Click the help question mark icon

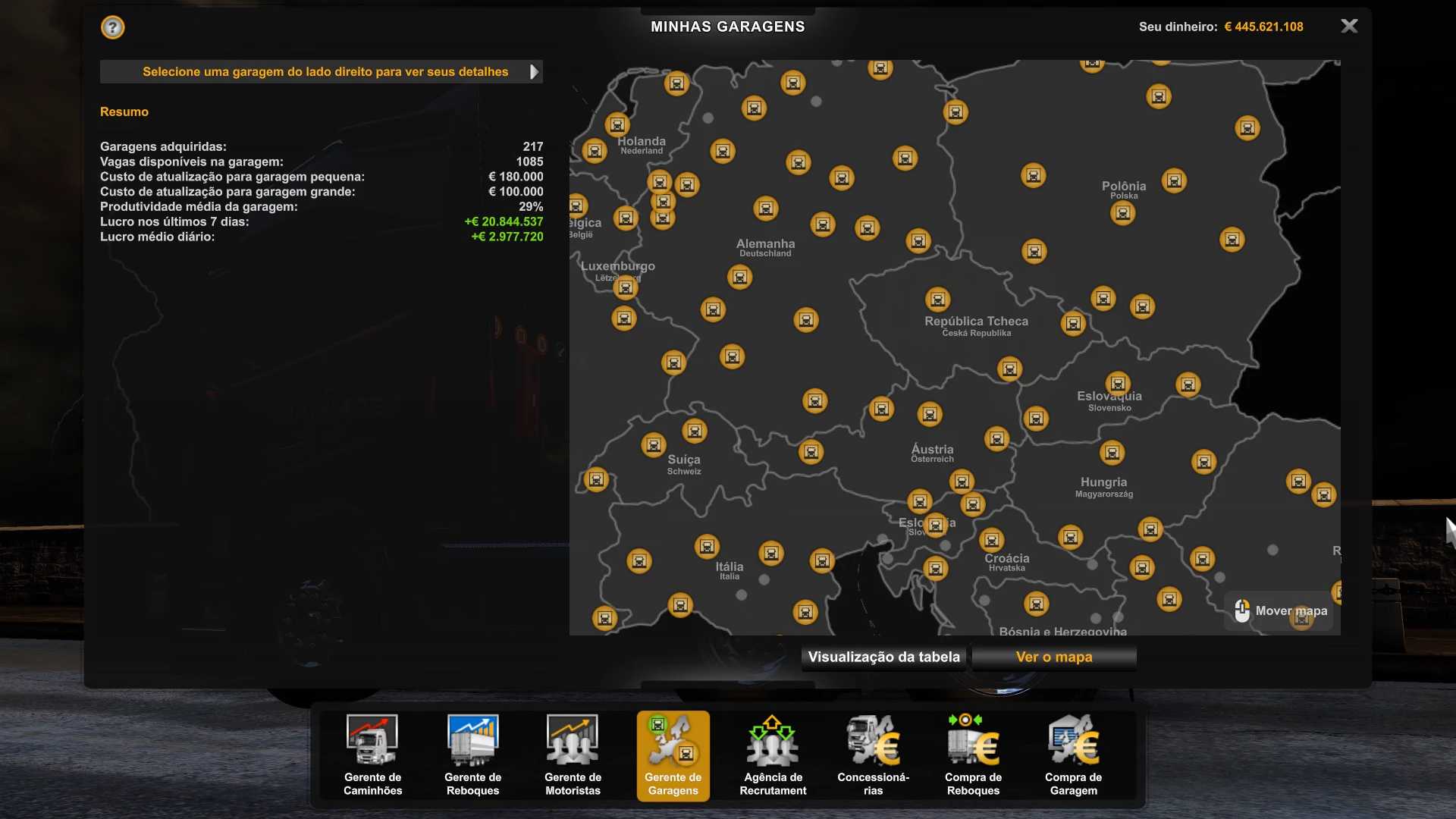coord(112,28)
